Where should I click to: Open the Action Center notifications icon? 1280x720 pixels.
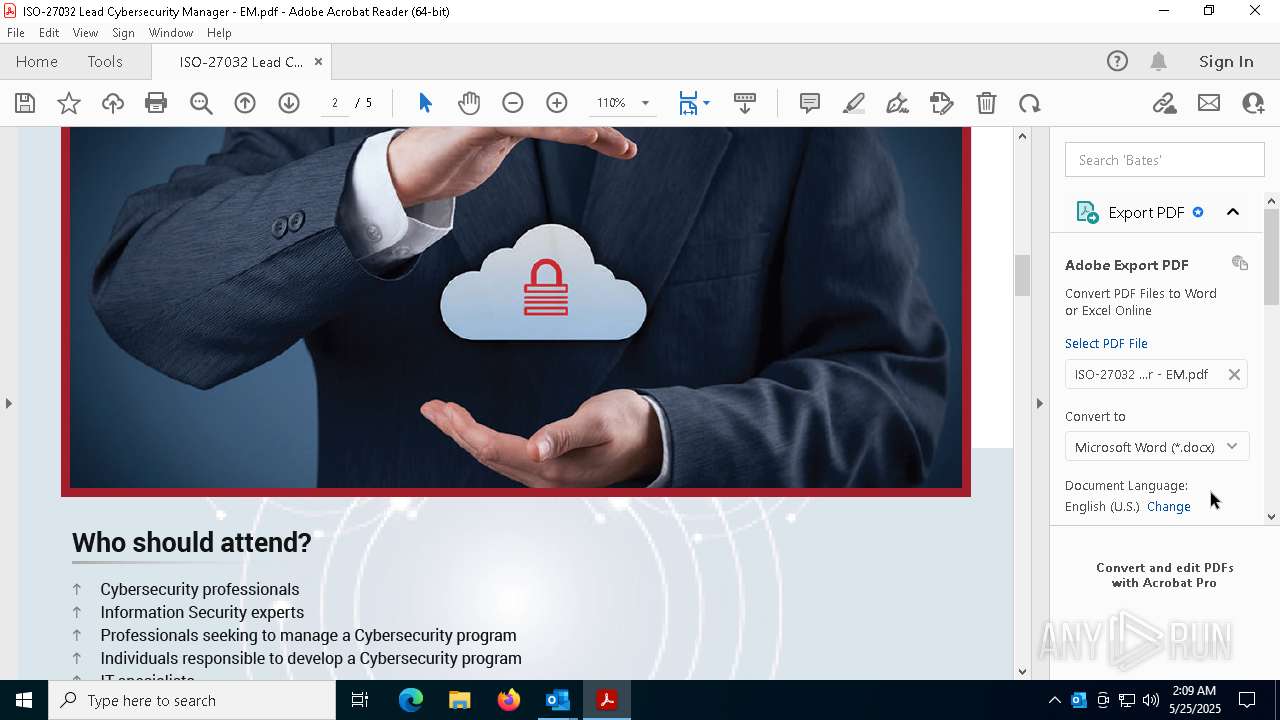(x=1248, y=700)
